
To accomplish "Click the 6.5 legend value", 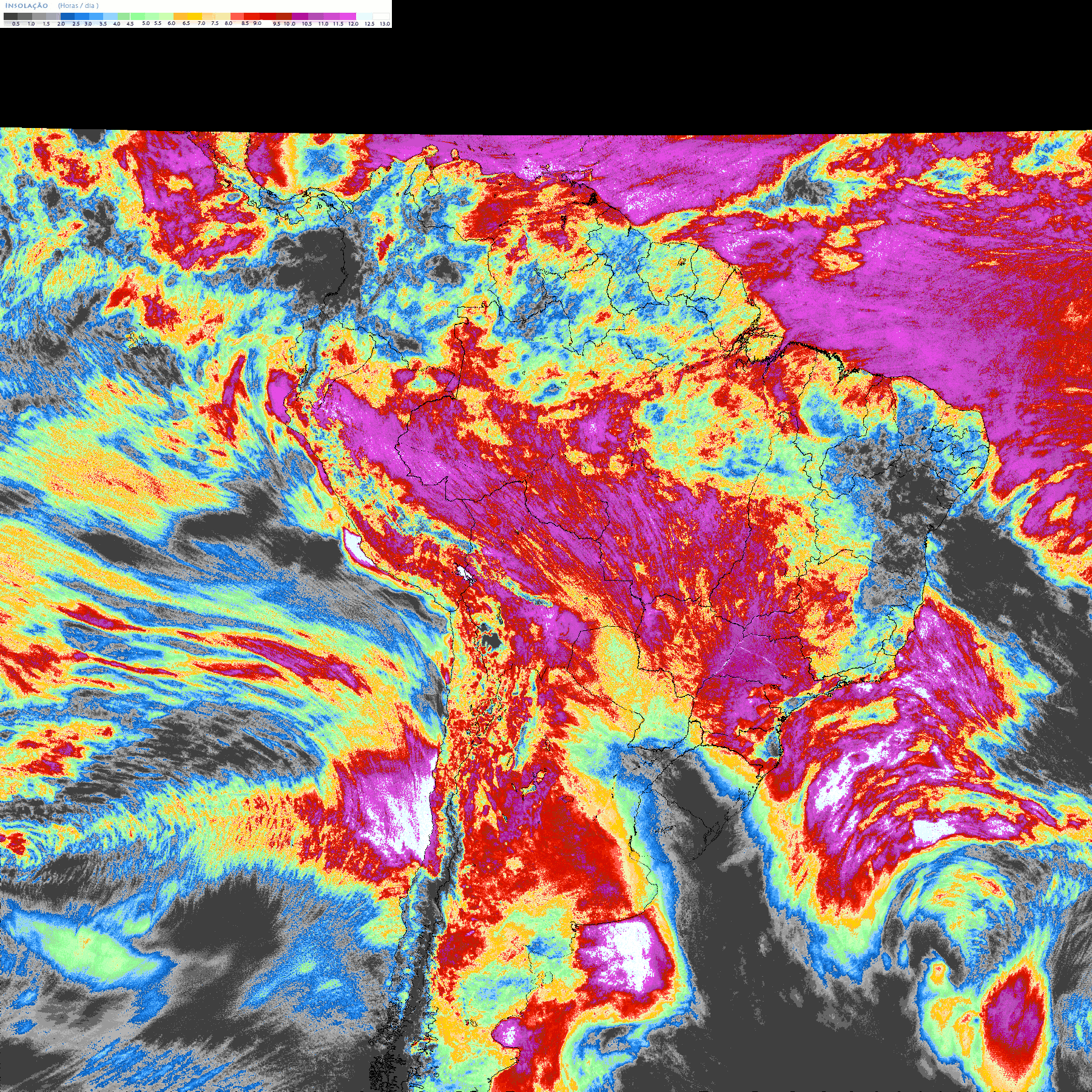I will coord(186,23).
